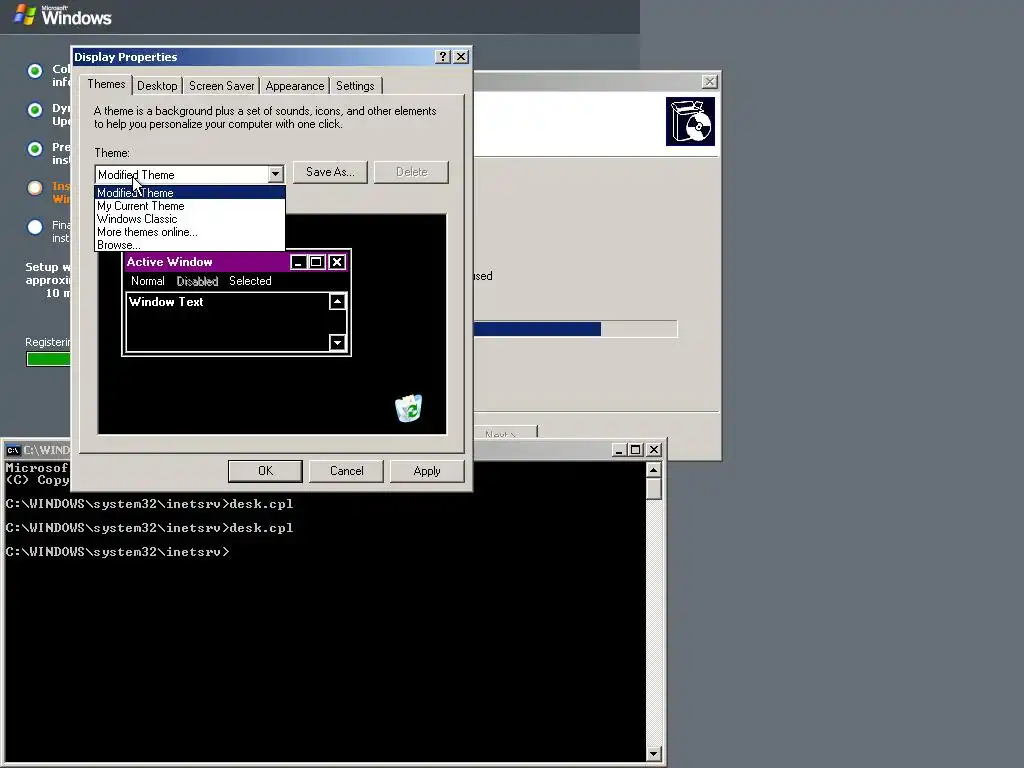Click Selected in preview menu
The image size is (1024, 768).
coord(250,281)
